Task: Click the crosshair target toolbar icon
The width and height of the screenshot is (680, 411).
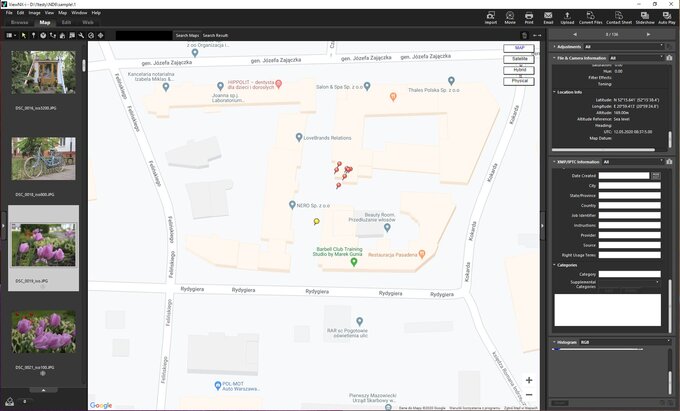Action: [101, 36]
